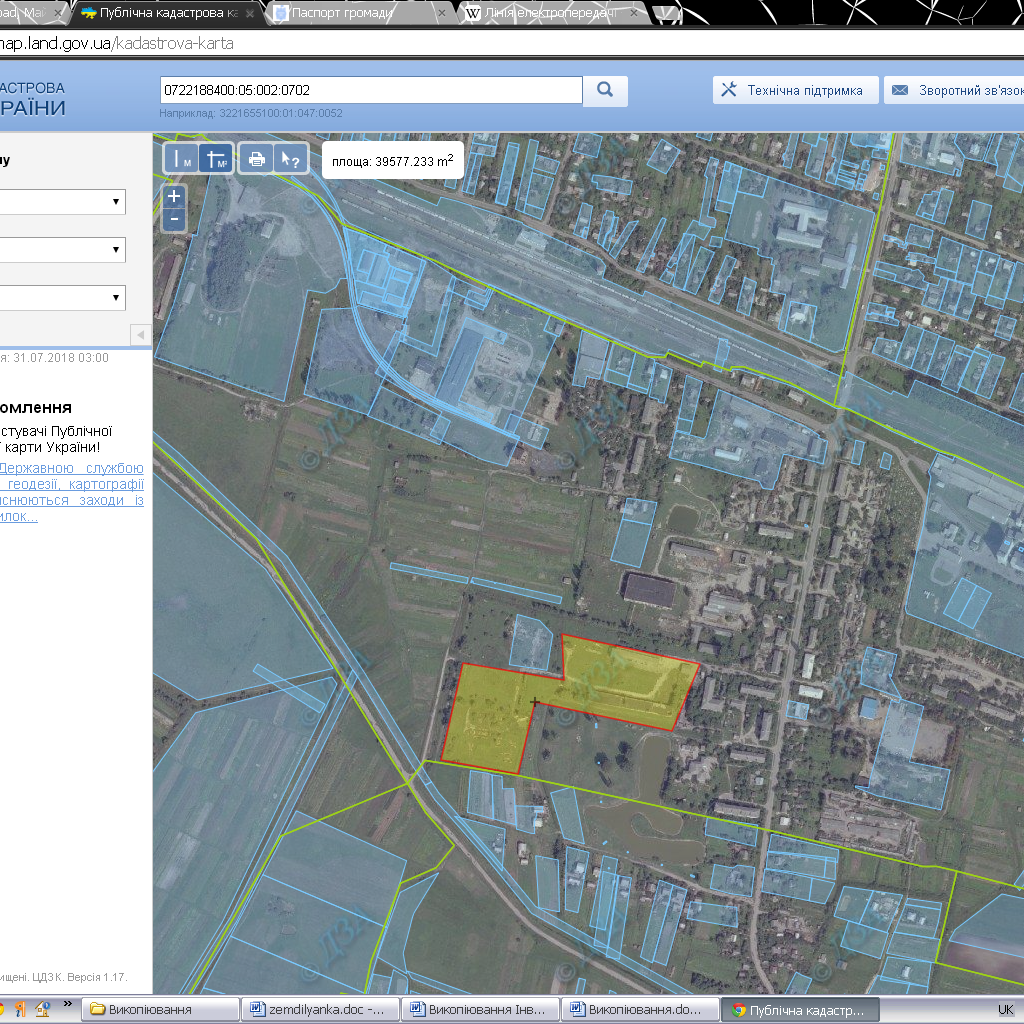Switch to the Паспорт громади tab
The width and height of the screenshot is (1024, 1024).
pyautogui.click(x=354, y=13)
